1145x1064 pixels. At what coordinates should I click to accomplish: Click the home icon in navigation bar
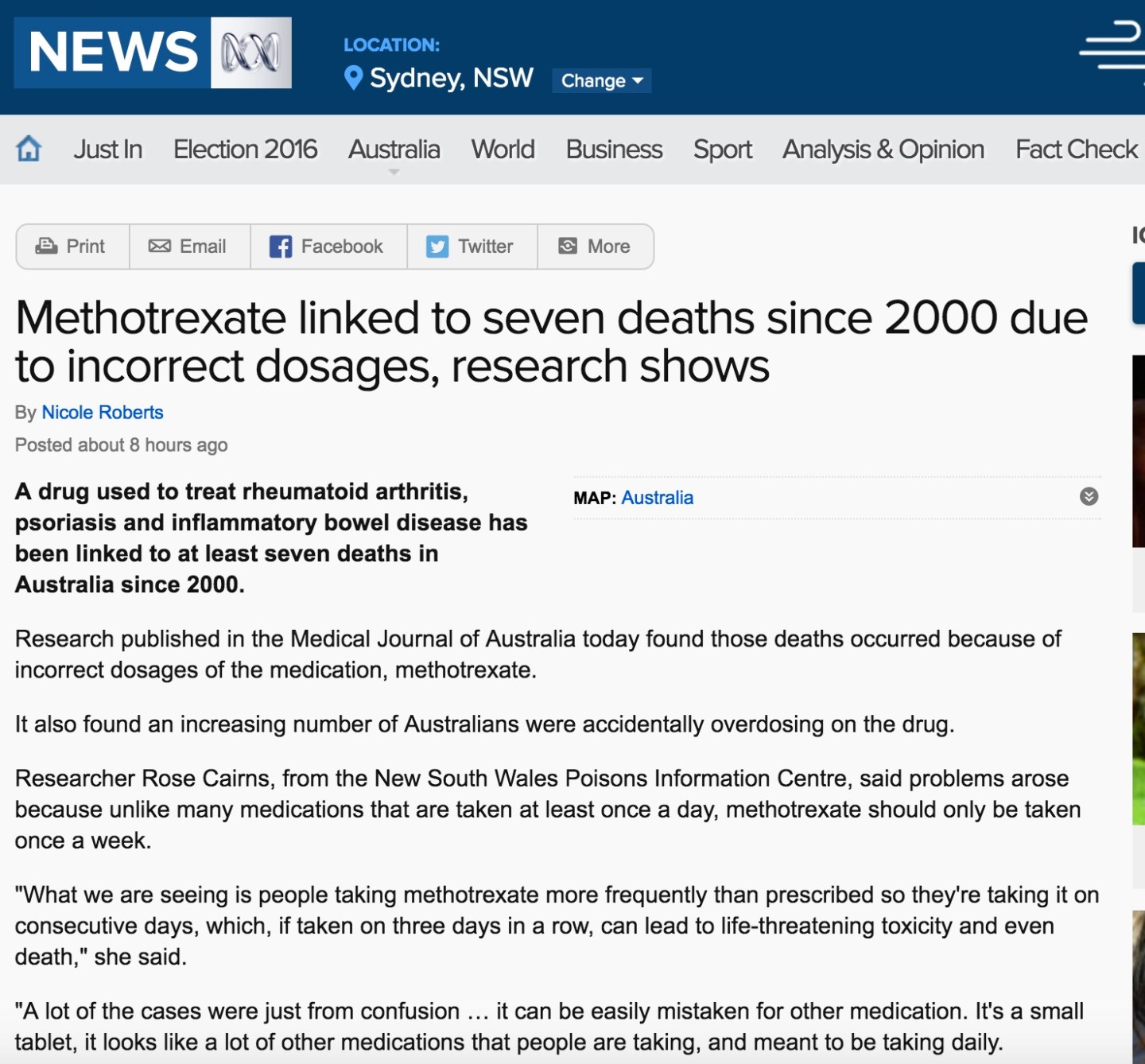(x=29, y=149)
